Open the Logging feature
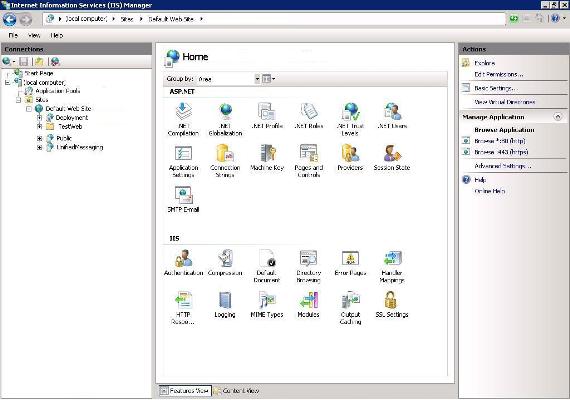 225,305
